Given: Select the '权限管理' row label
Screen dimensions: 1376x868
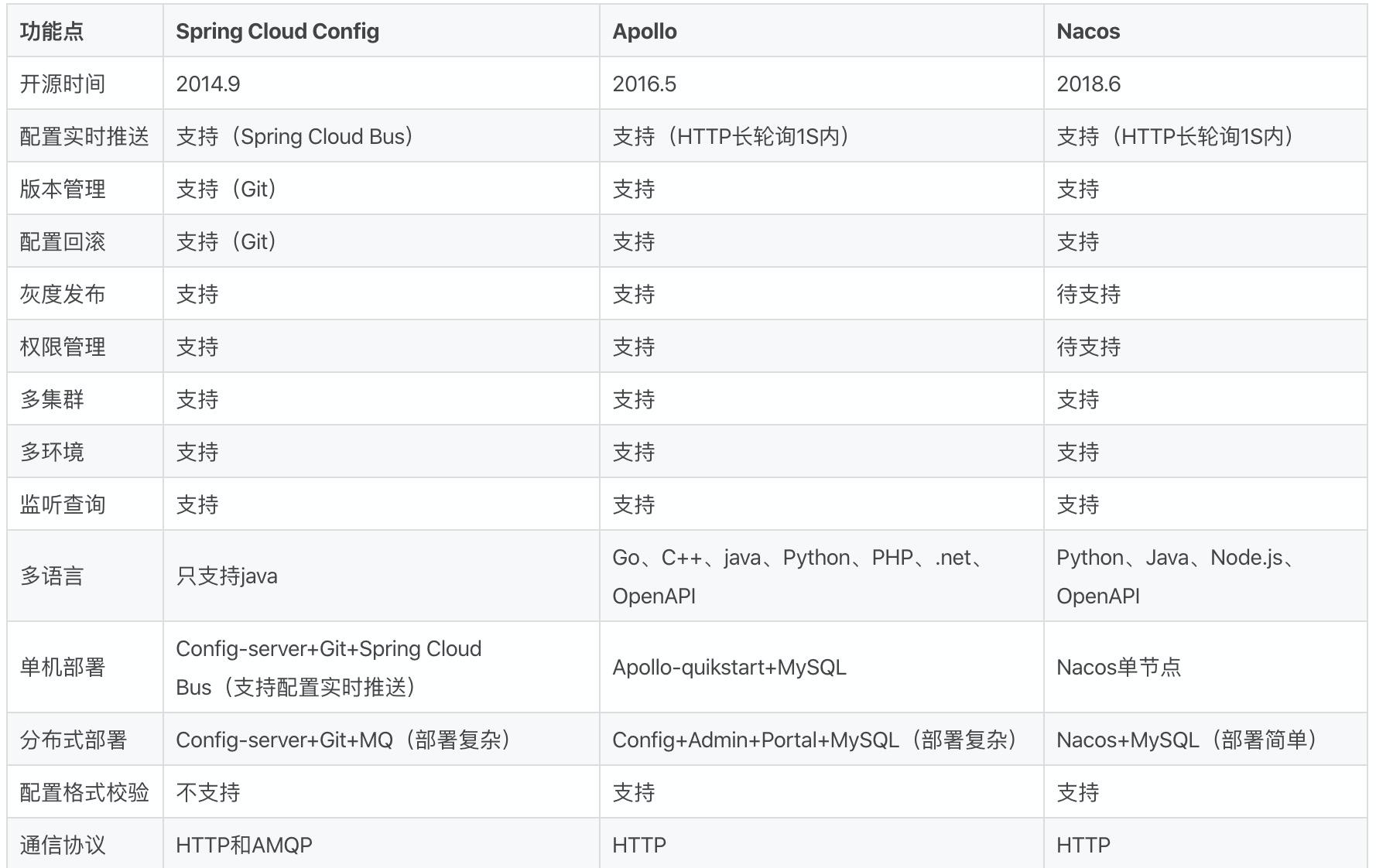Looking at the screenshot, I should 85,347.
